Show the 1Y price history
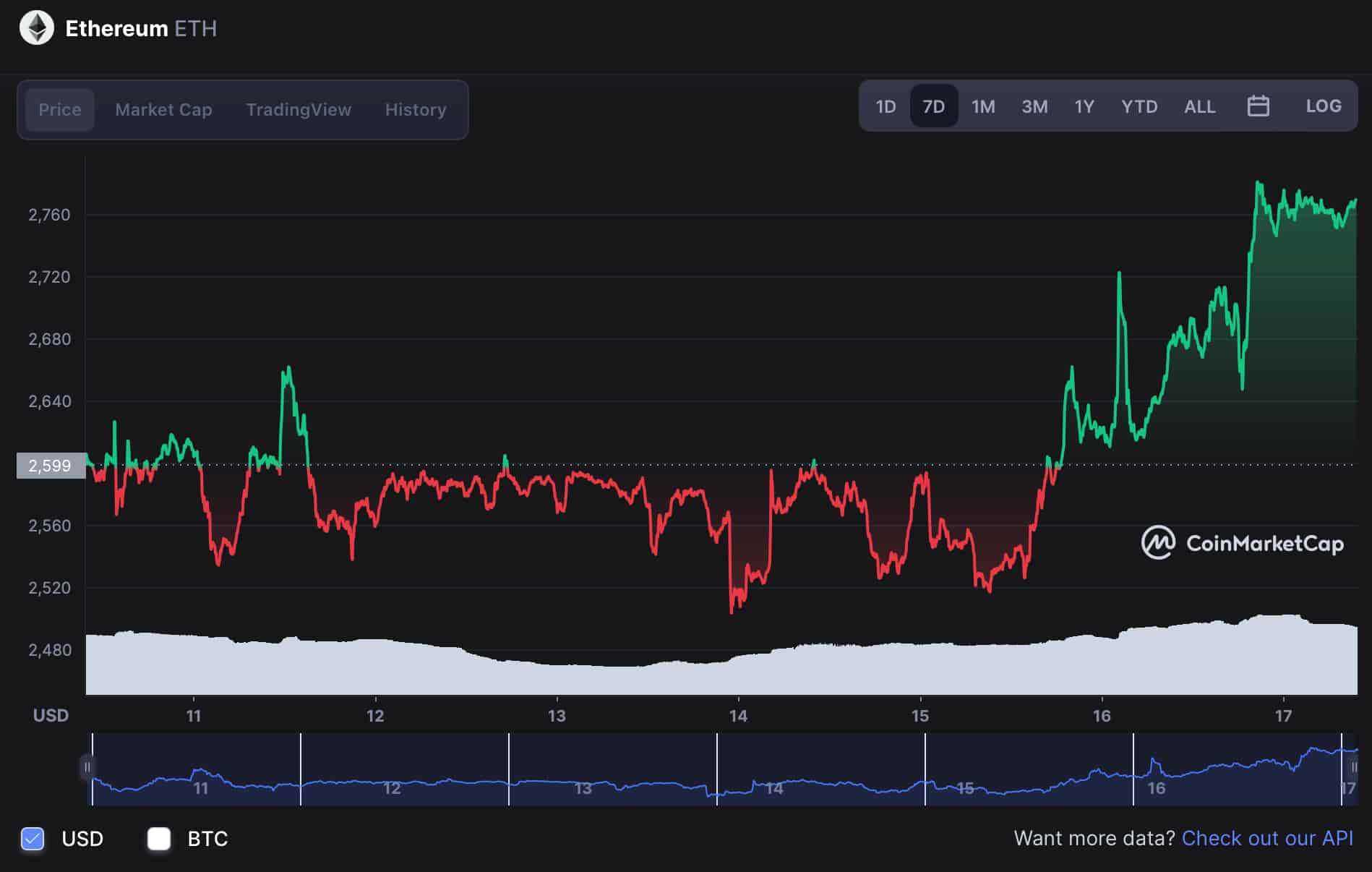Viewport: 1372px width, 872px height. click(1084, 106)
